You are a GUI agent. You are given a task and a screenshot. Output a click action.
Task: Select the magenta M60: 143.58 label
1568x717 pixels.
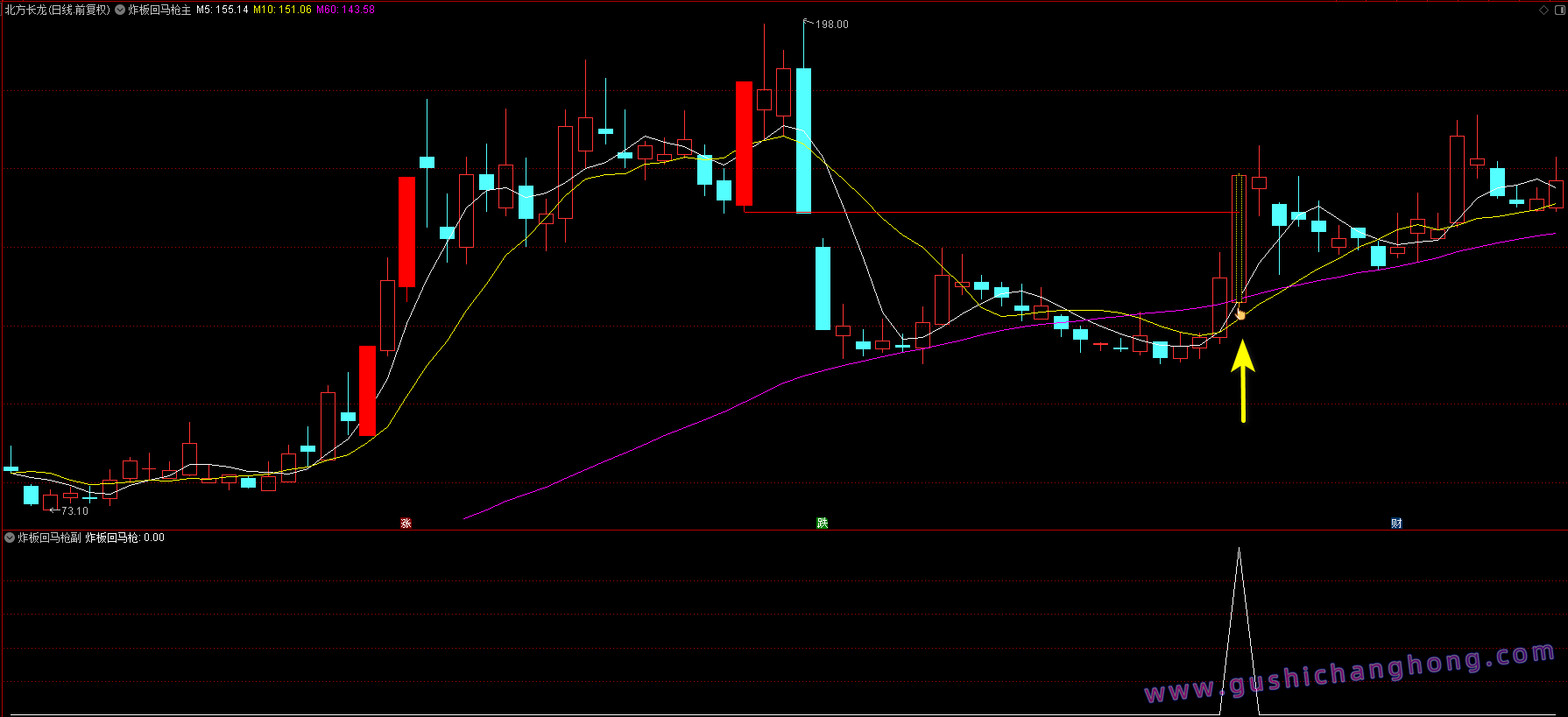[x=345, y=10]
